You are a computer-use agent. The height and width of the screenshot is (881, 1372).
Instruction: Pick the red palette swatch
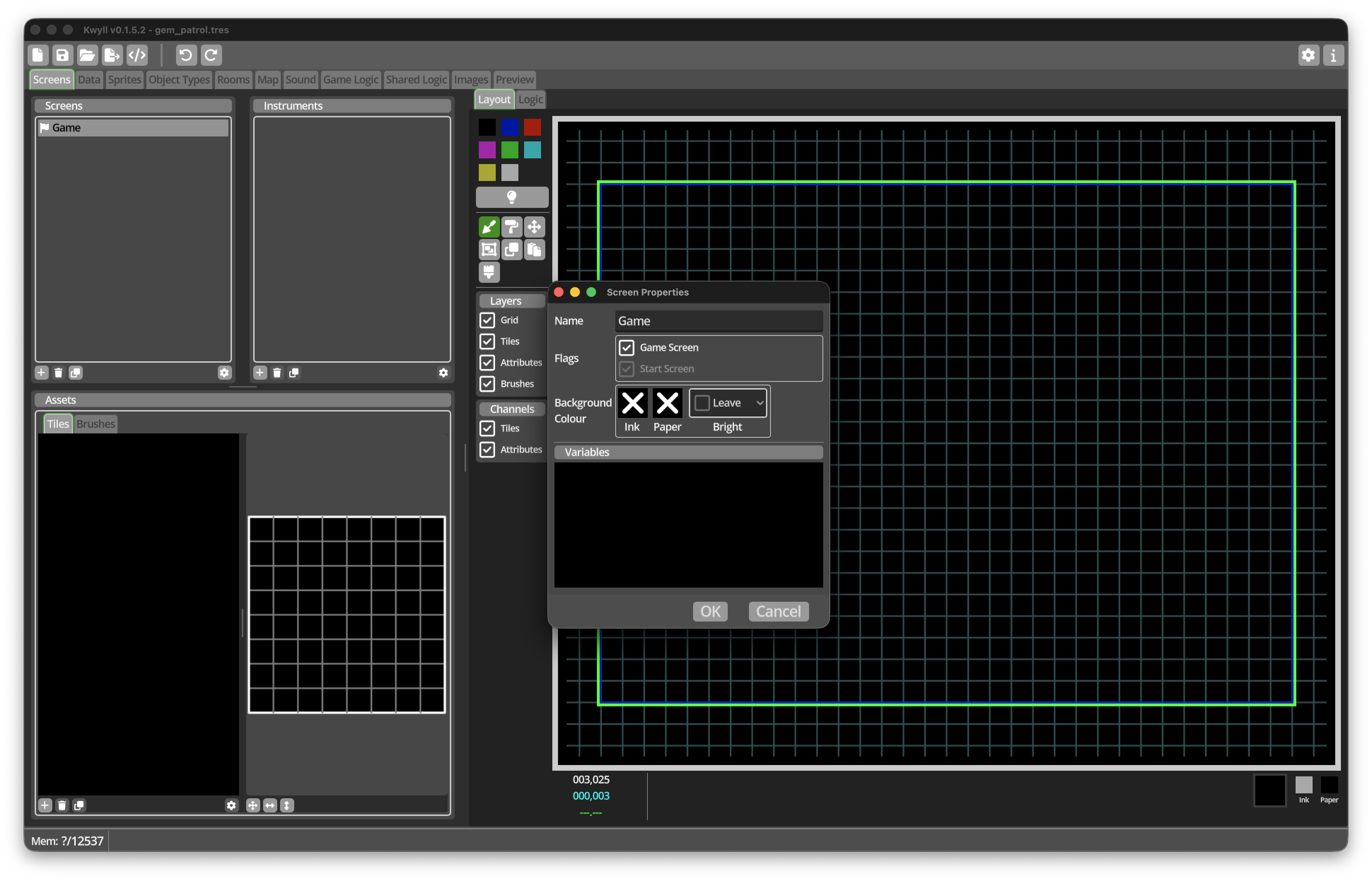[532, 127]
